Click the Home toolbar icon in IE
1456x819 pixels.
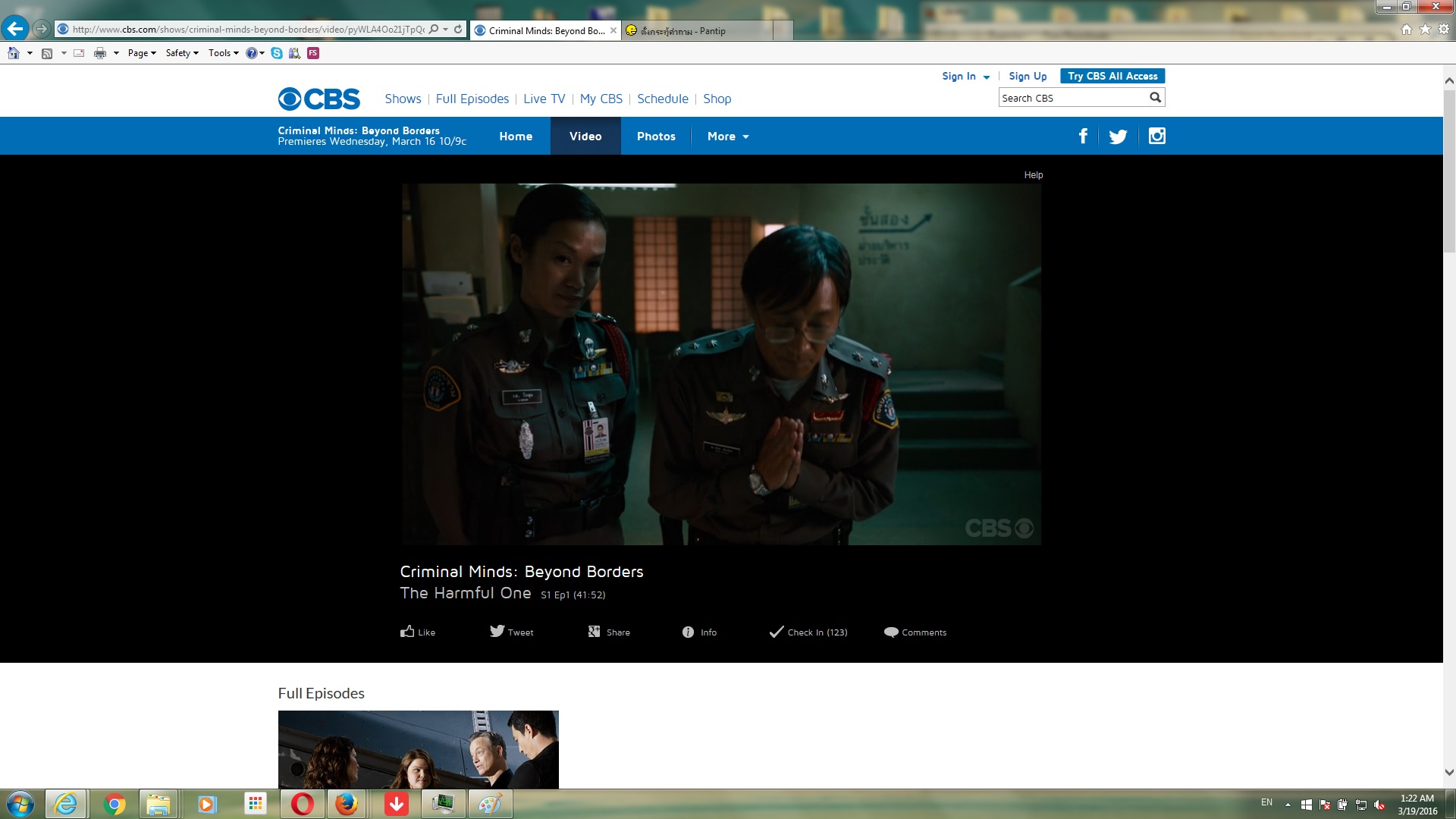pyautogui.click(x=14, y=53)
